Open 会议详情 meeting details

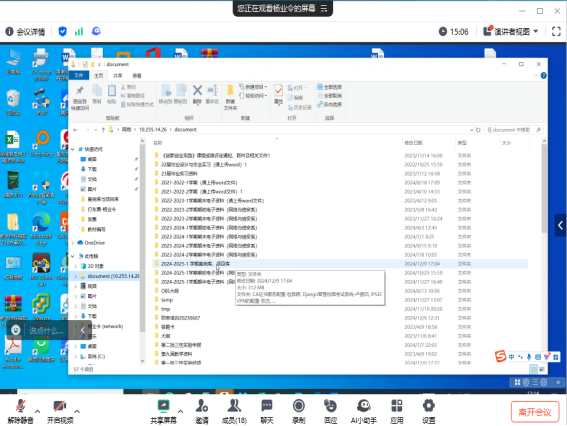[x=25, y=32]
